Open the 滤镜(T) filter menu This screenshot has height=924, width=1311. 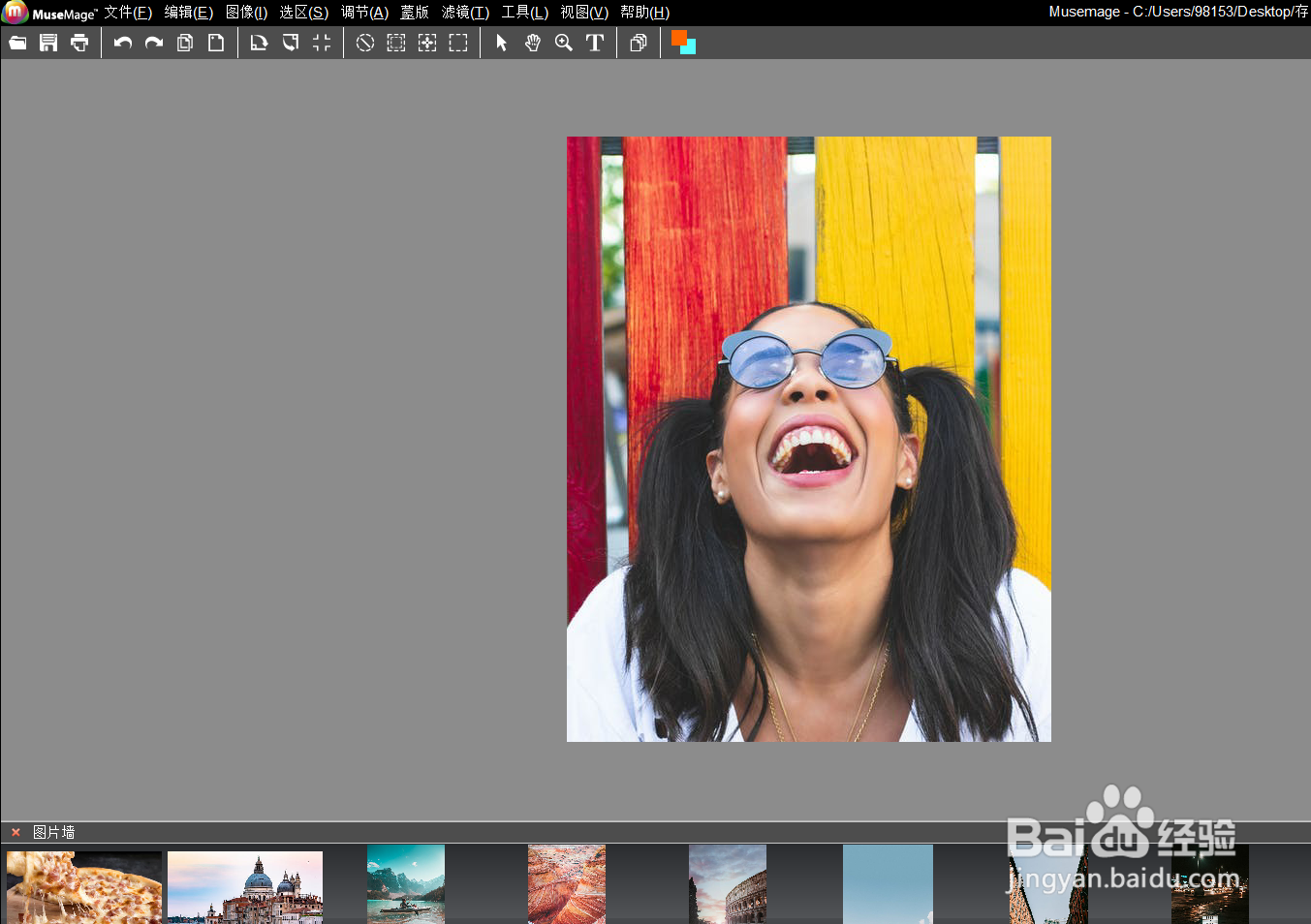(x=465, y=13)
